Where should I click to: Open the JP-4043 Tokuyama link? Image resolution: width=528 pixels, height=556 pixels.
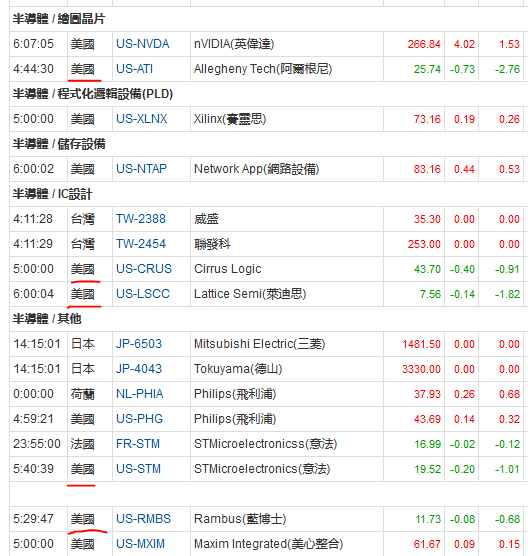(x=139, y=369)
